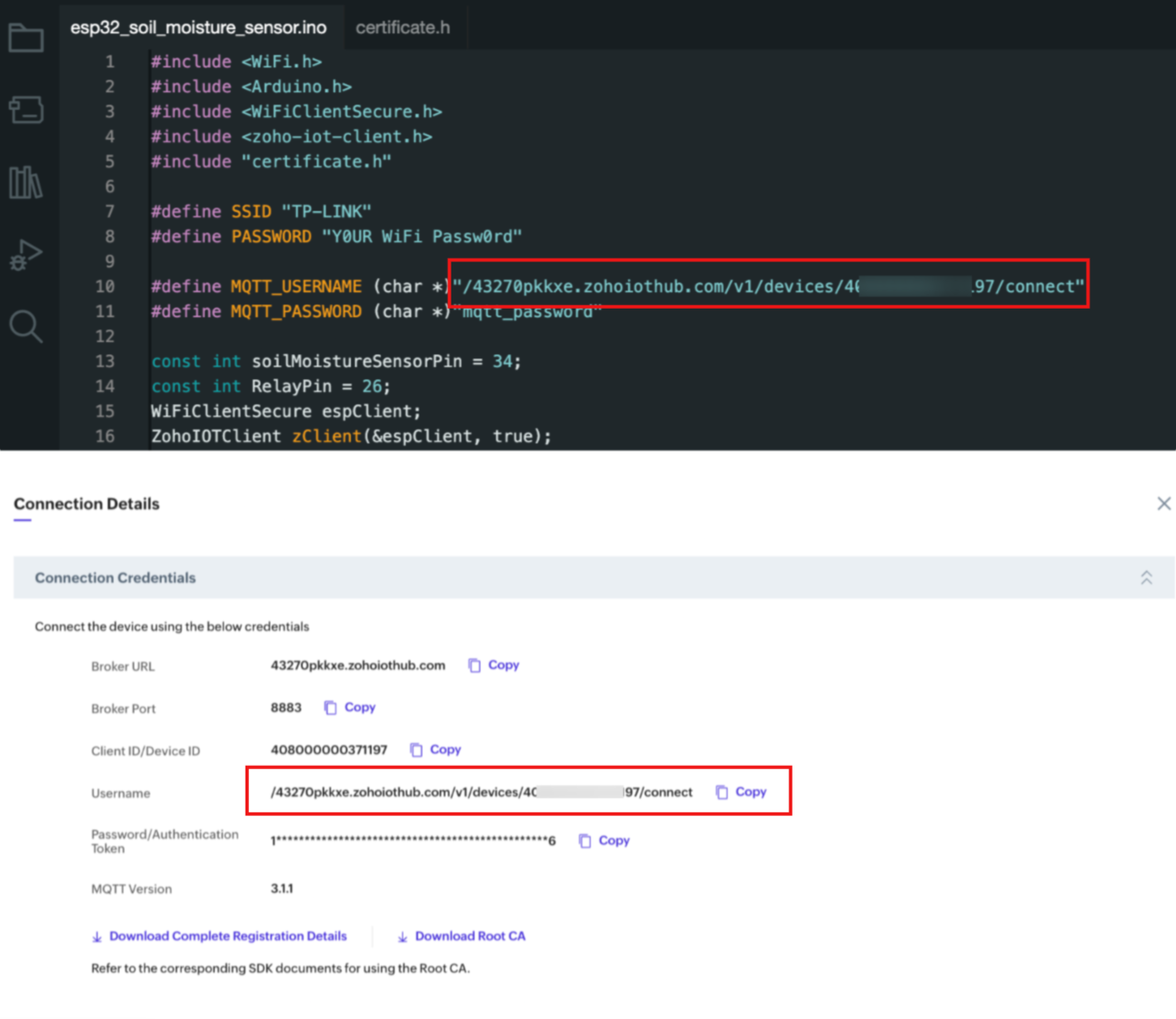Open the Debug sidebar icon

click(x=26, y=255)
